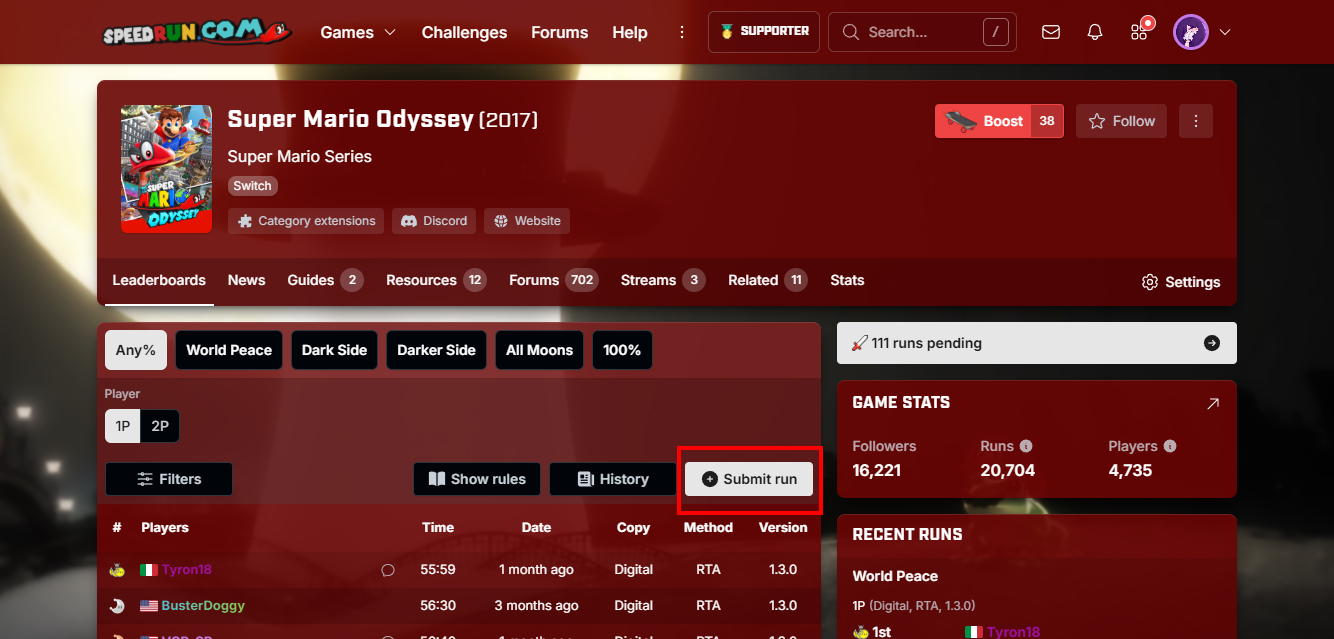Show the category rules
Image resolution: width=1334 pixels, height=639 pixels.
pos(477,479)
